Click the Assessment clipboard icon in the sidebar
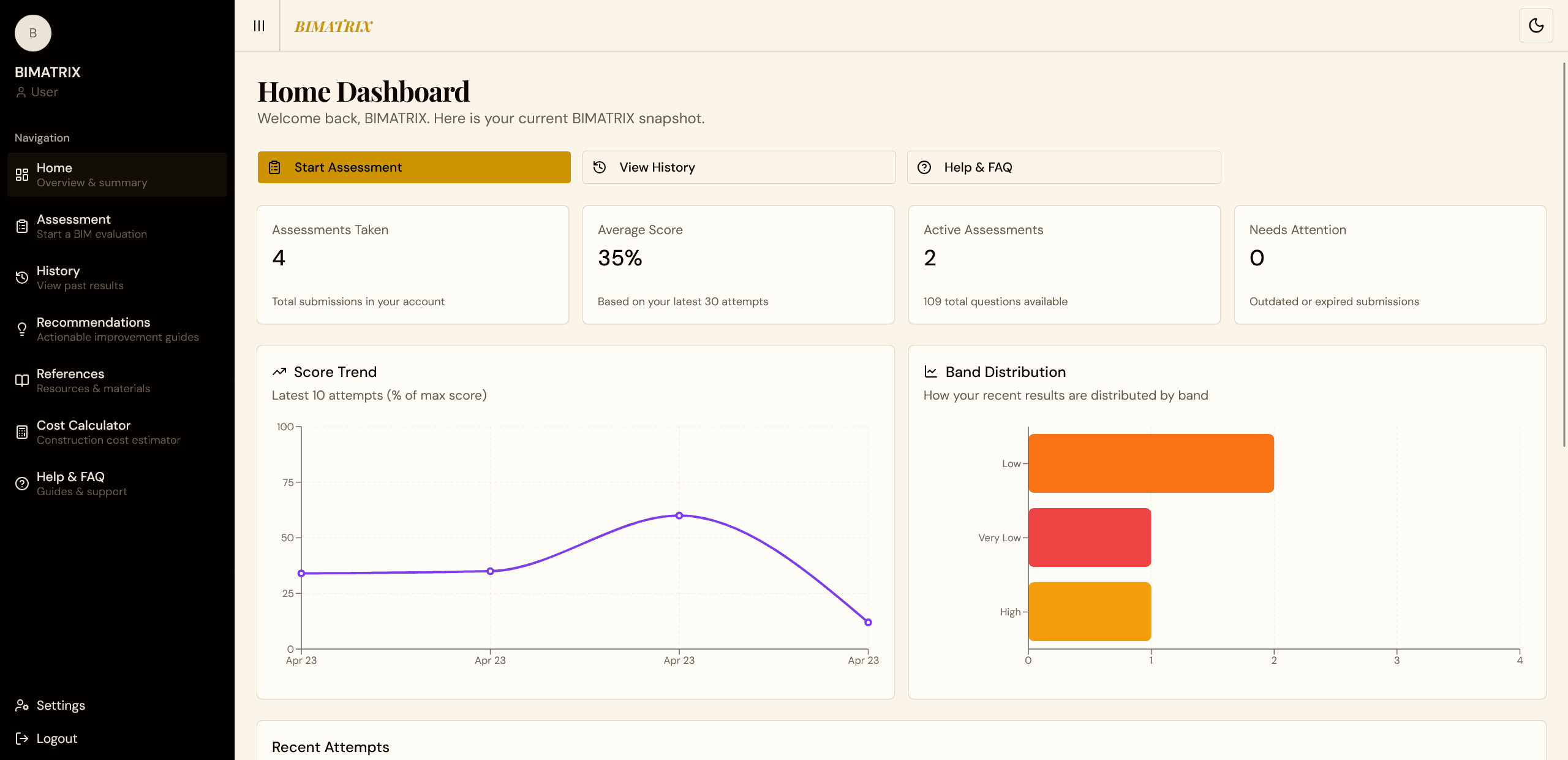1568x760 pixels. tap(22, 226)
